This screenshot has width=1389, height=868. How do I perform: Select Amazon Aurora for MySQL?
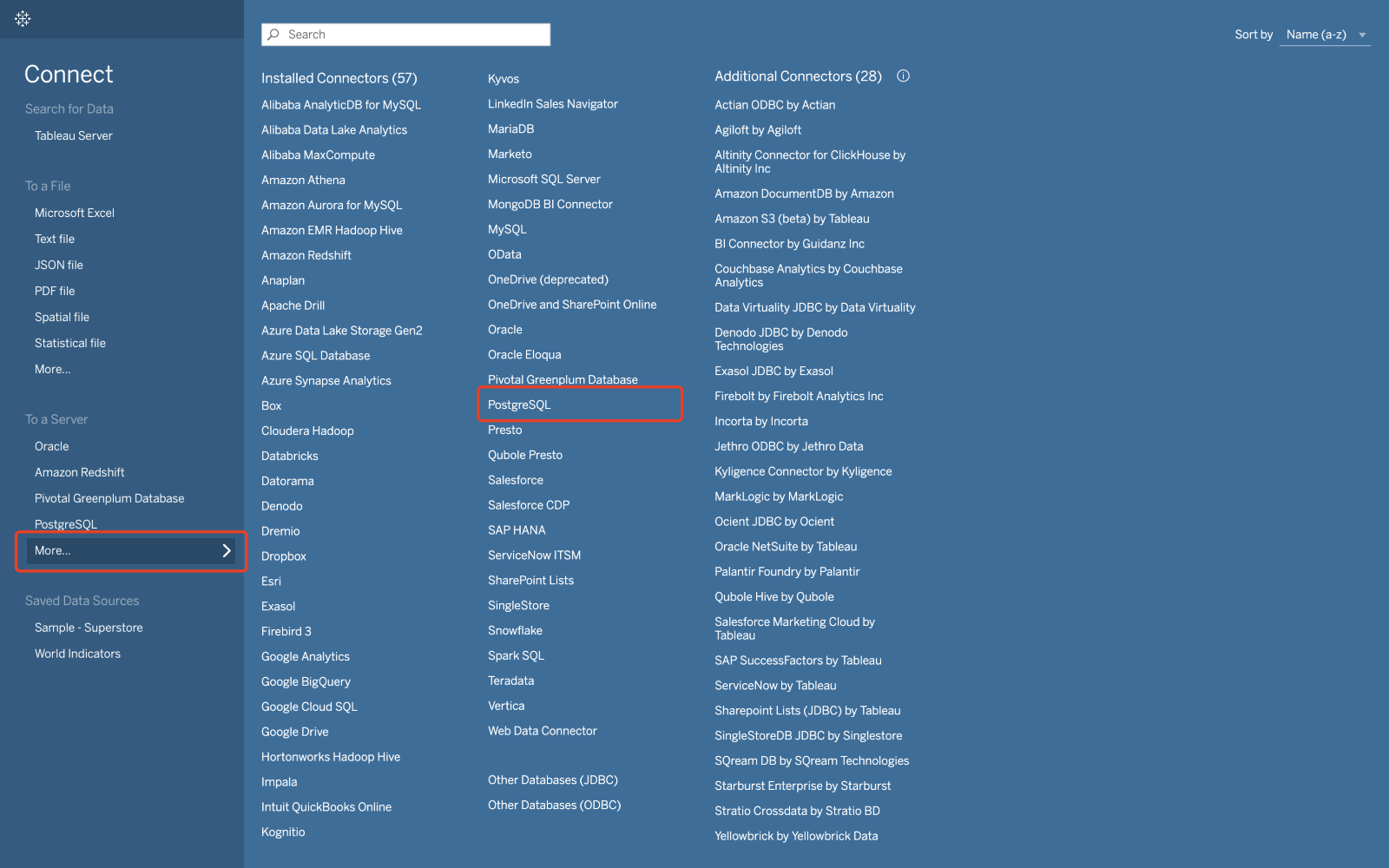coord(332,205)
